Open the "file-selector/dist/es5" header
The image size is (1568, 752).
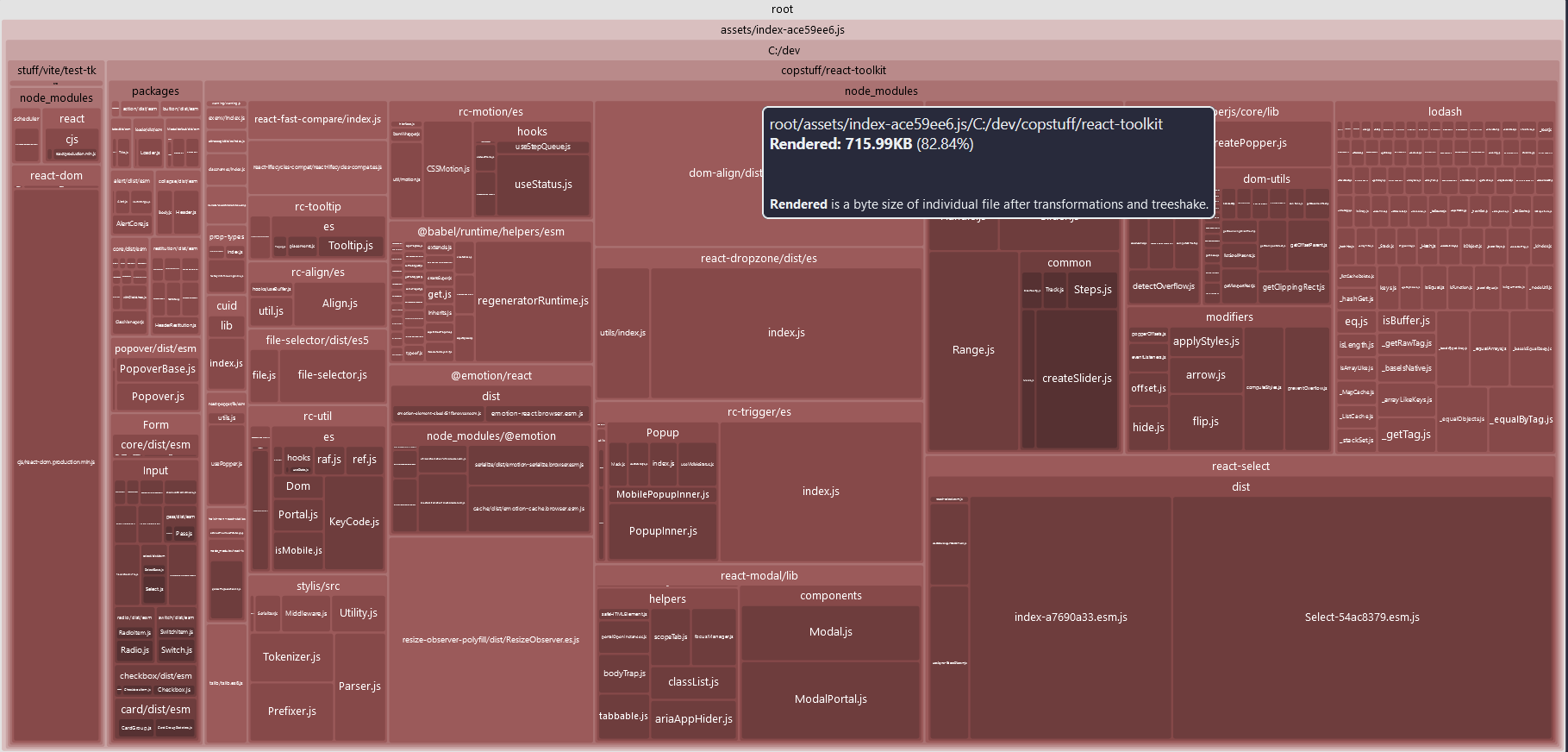(317, 341)
